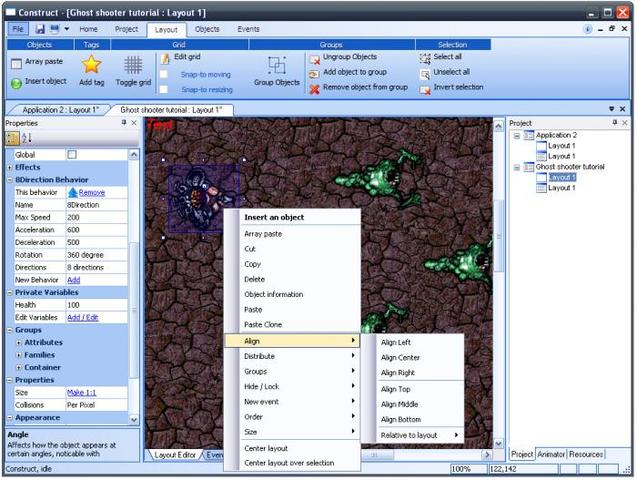Click the Edit grid pencil icon

pyautogui.click(x=165, y=58)
